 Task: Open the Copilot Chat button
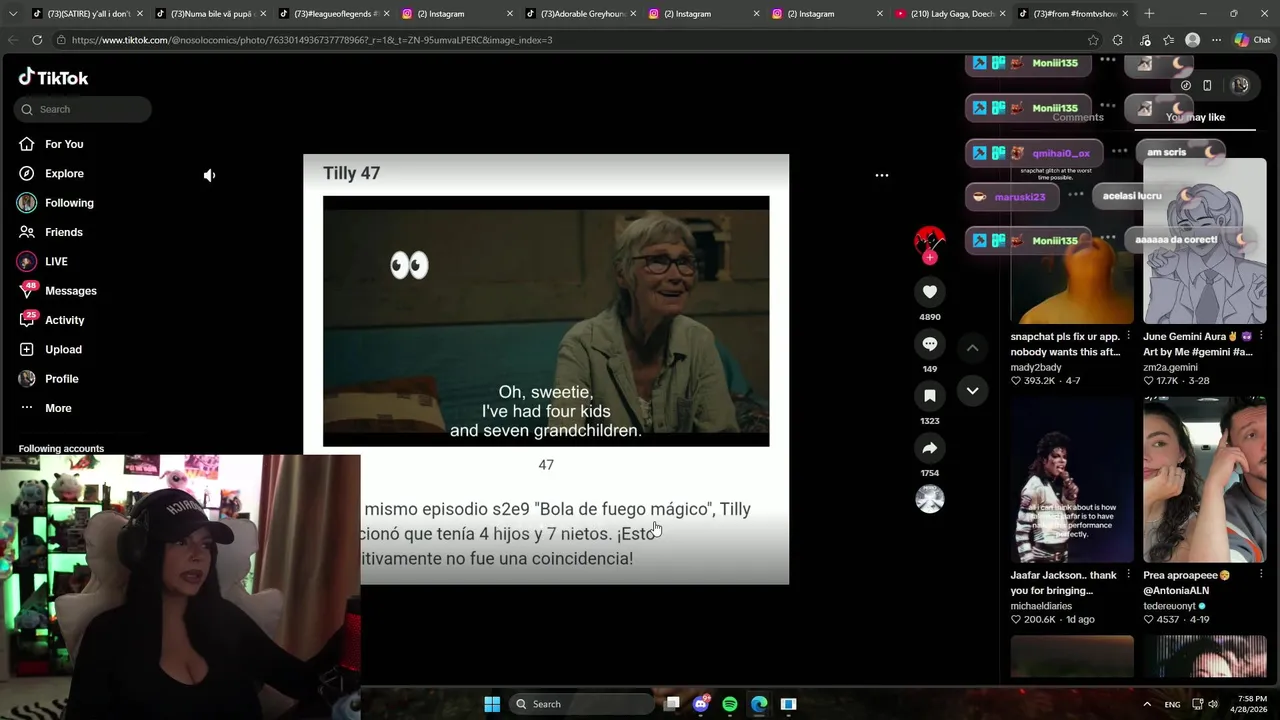1253,40
